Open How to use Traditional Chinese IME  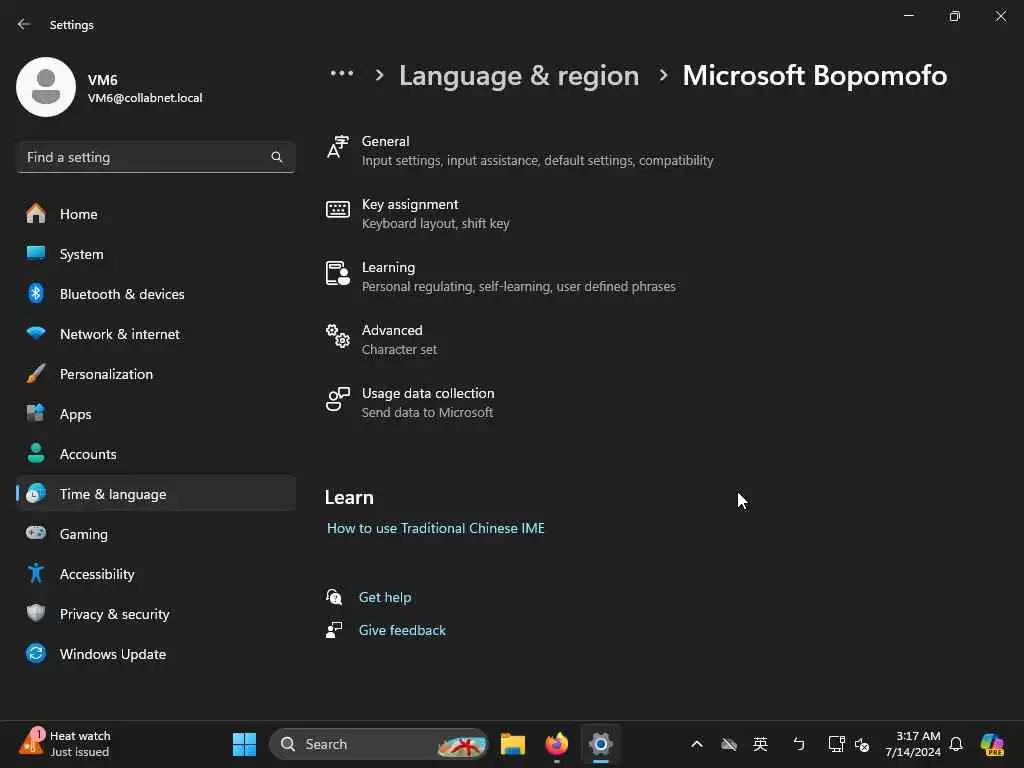(x=436, y=528)
